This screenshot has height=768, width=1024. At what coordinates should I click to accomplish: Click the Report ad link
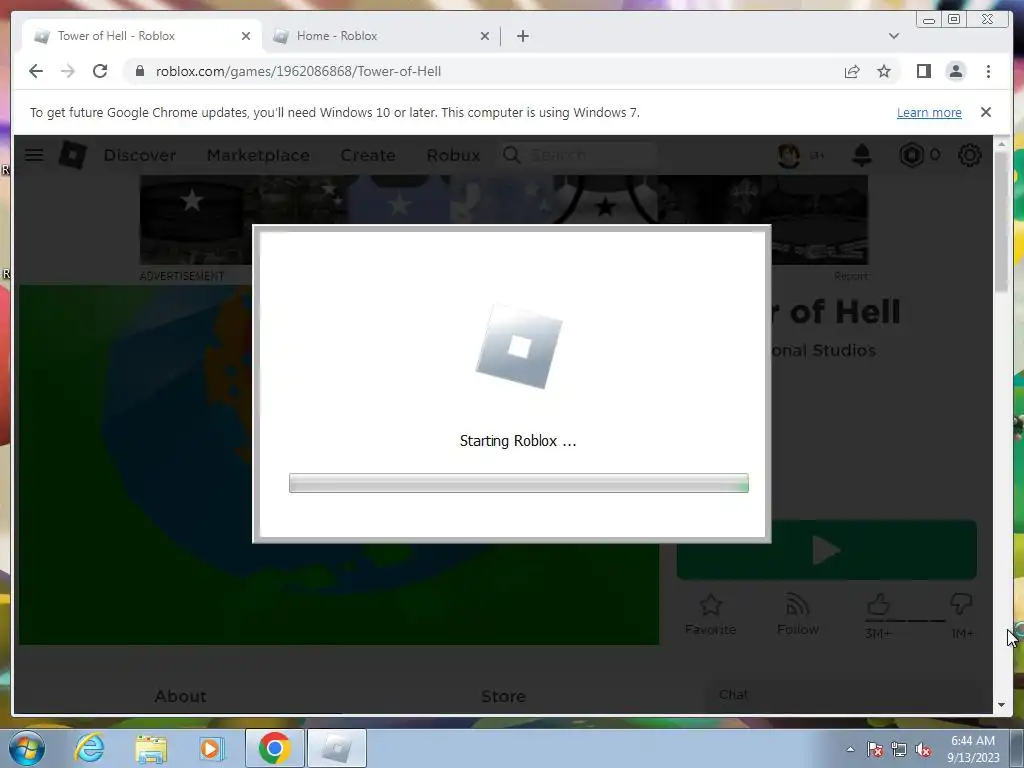(850, 276)
